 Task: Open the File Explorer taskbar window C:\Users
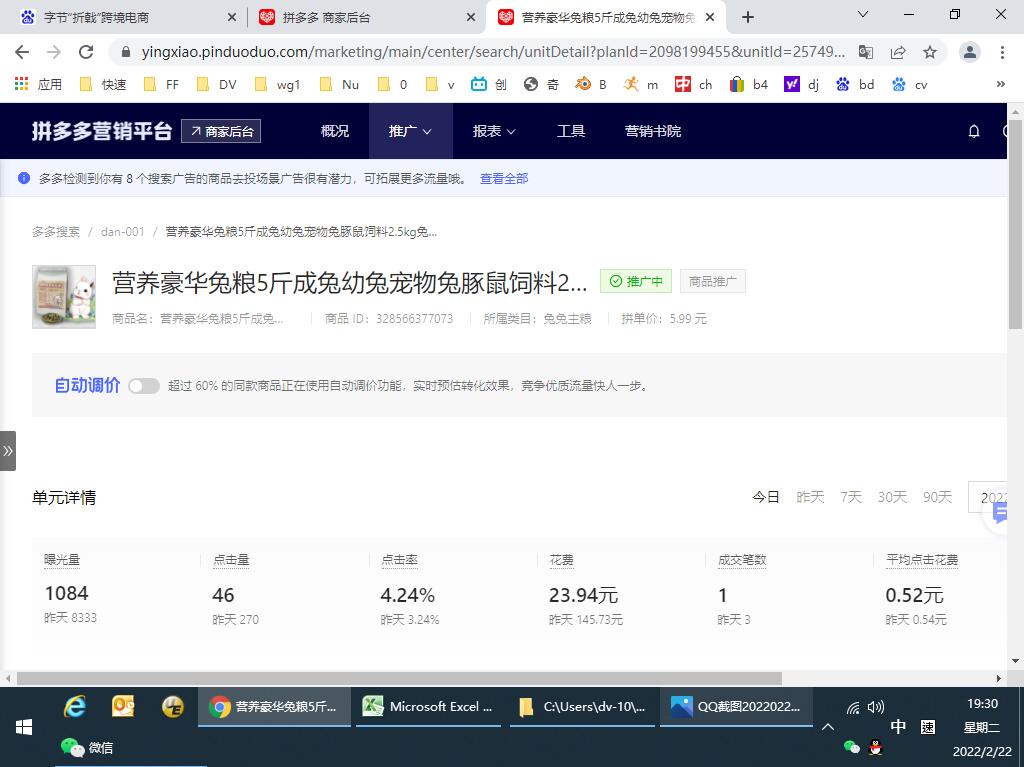pyautogui.click(x=582, y=706)
